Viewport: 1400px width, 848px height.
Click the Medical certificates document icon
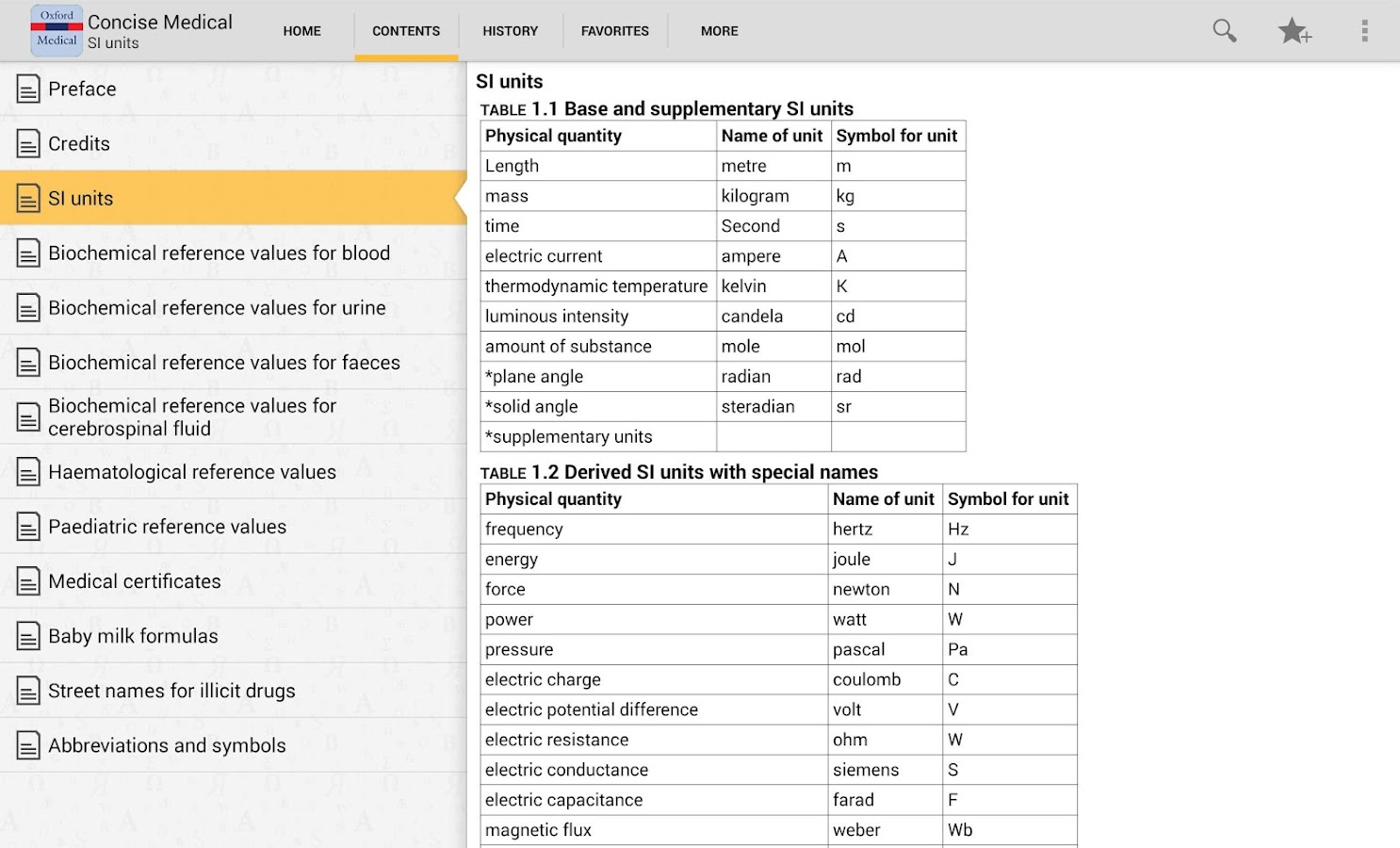pyautogui.click(x=28, y=582)
